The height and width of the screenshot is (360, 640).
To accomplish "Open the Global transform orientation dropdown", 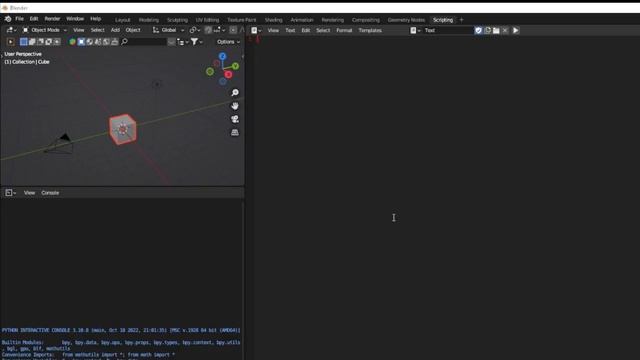I will [169, 30].
